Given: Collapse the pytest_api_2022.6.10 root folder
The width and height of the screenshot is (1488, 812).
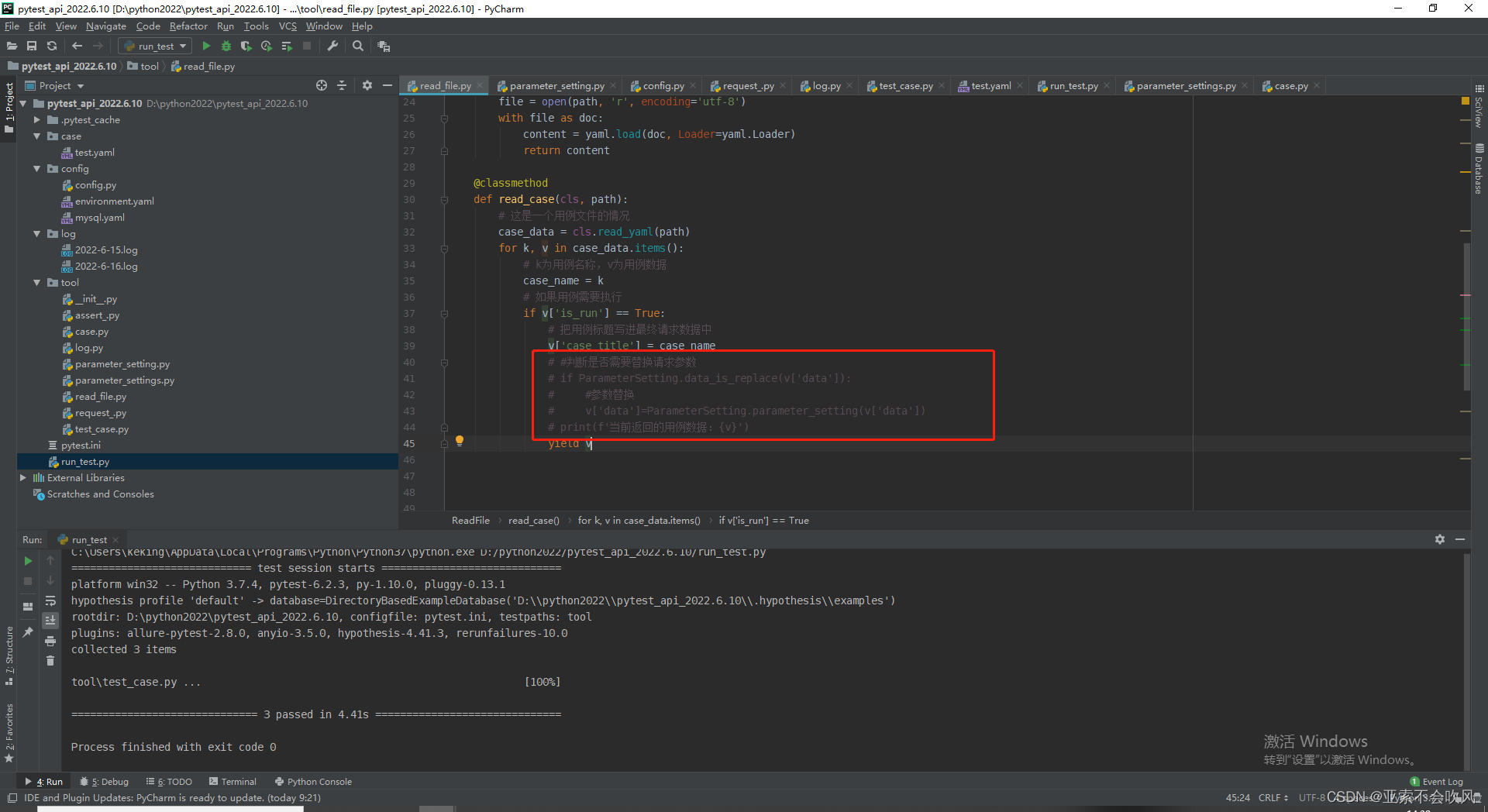Looking at the screenshot, I should (x=23, y=104).
